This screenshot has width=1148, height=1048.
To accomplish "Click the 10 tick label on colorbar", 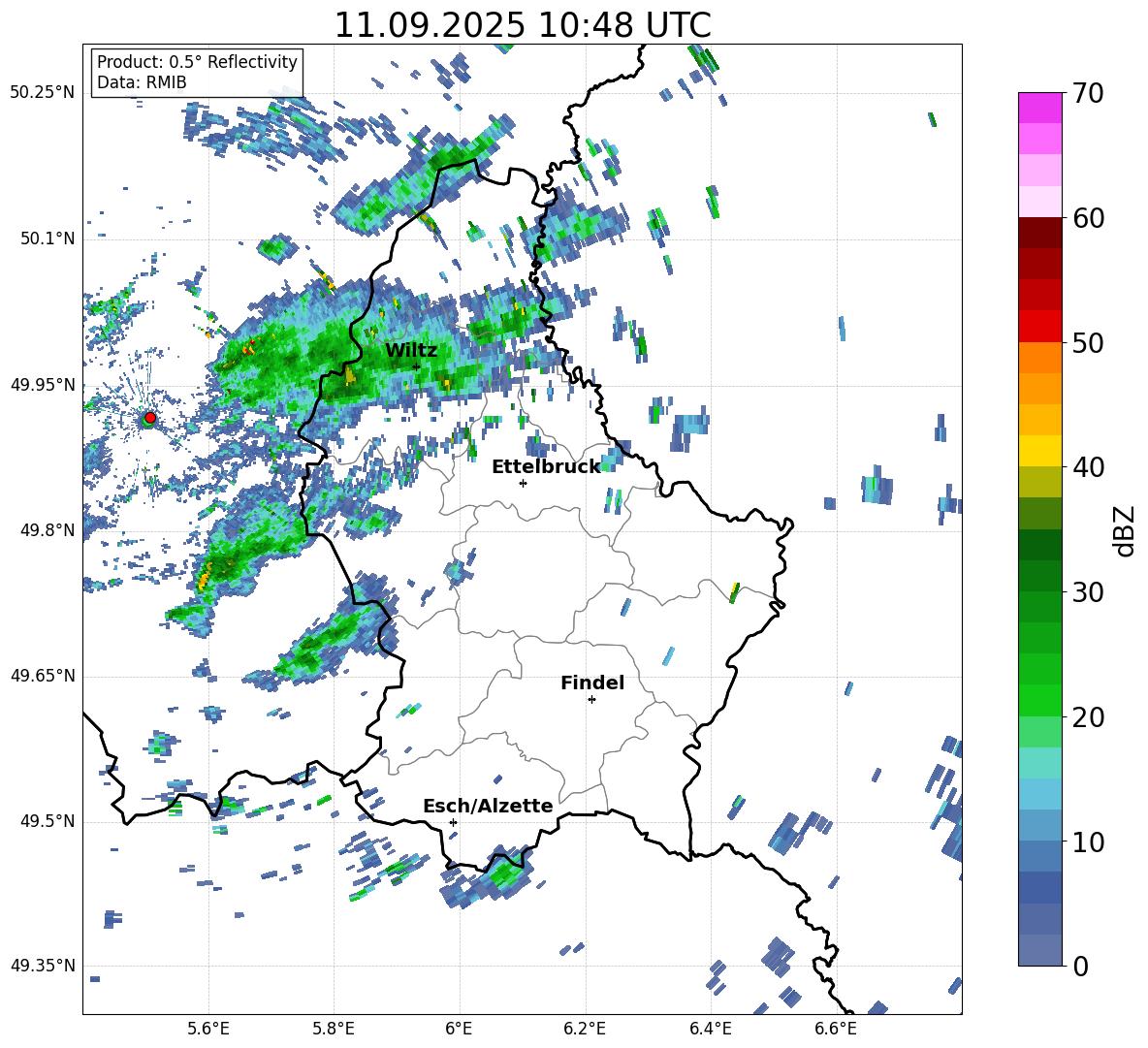I will click(x=1088, y=842).
